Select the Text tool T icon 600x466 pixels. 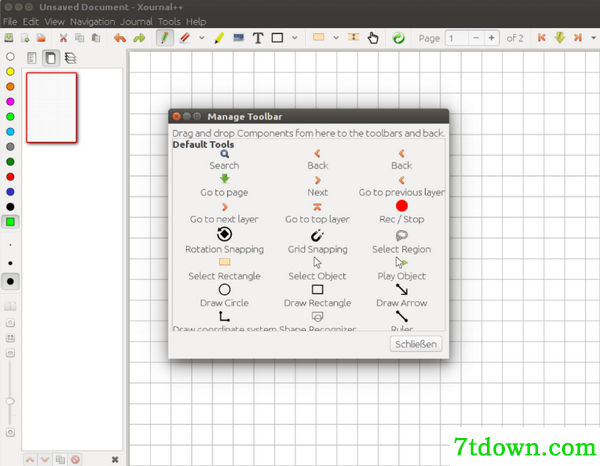tap(258, 38)
